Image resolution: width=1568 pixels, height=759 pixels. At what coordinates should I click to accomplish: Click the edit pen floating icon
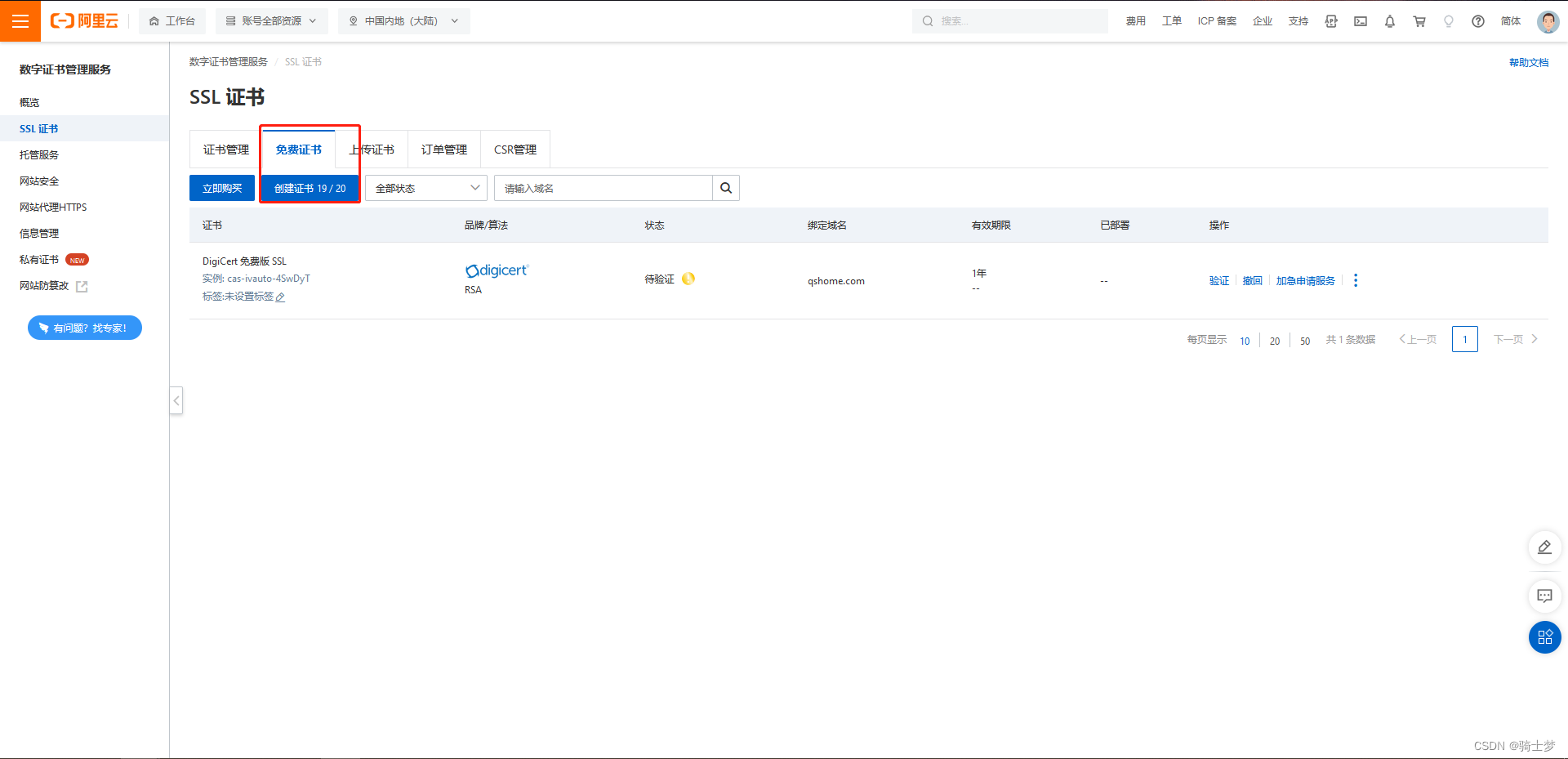pyautogui.click(x=1544, y=547)
